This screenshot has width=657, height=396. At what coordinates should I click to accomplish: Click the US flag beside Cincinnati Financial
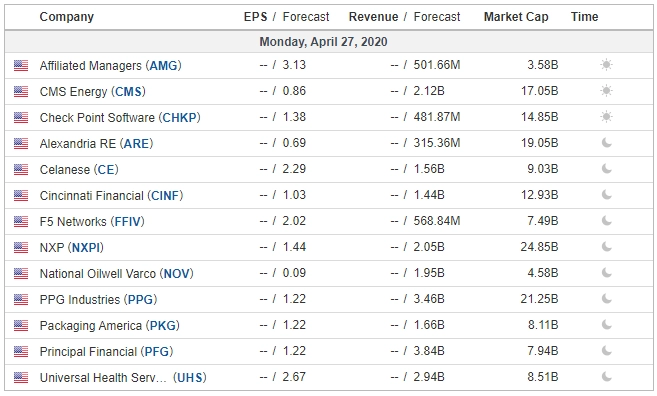pyautogui.click(x=21, y=196)
